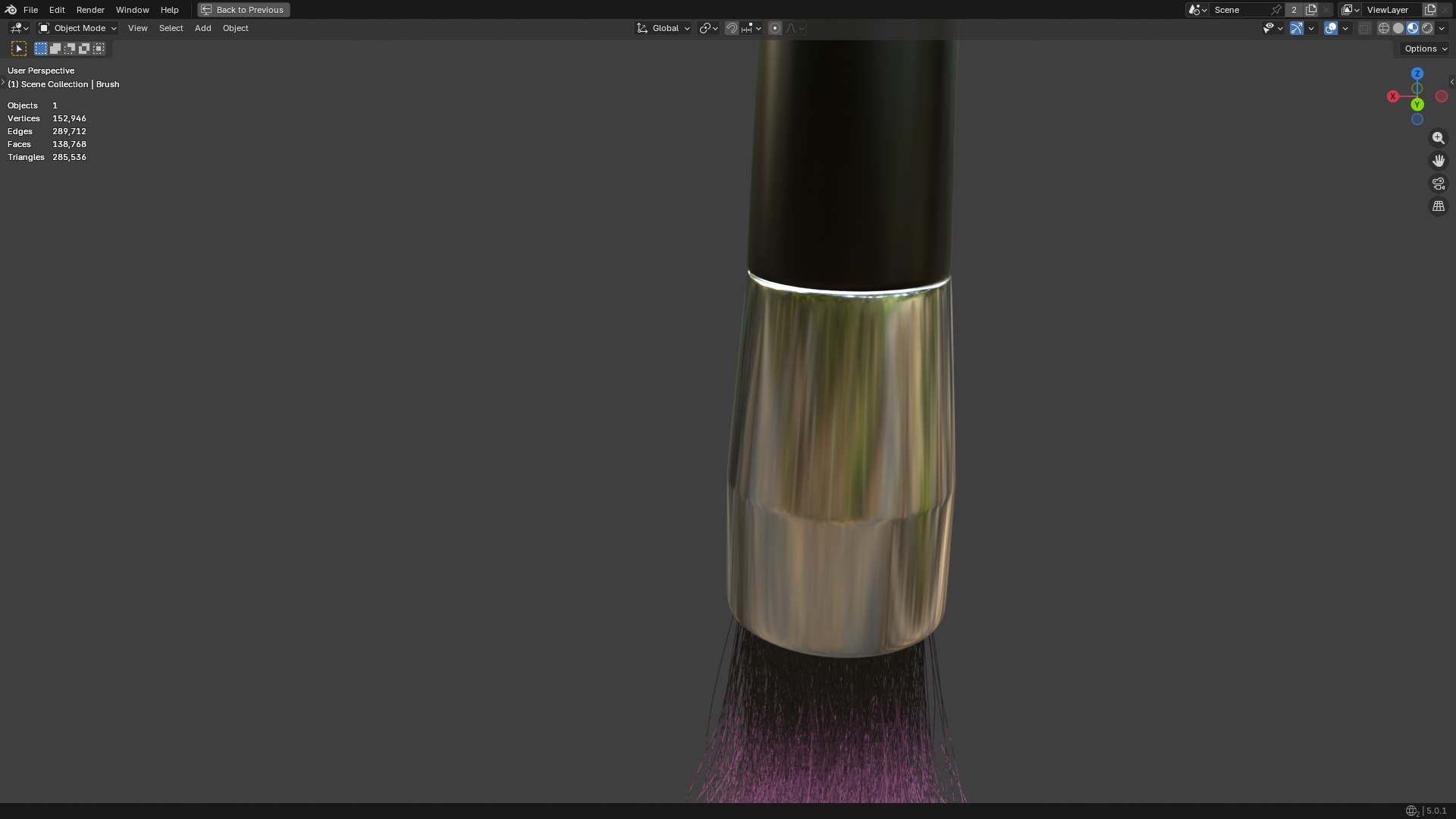This screenshot has height=819, width=1456.
Task: Click the Back to Previous button
Action: pyautogui.click(x=243, y=10)
